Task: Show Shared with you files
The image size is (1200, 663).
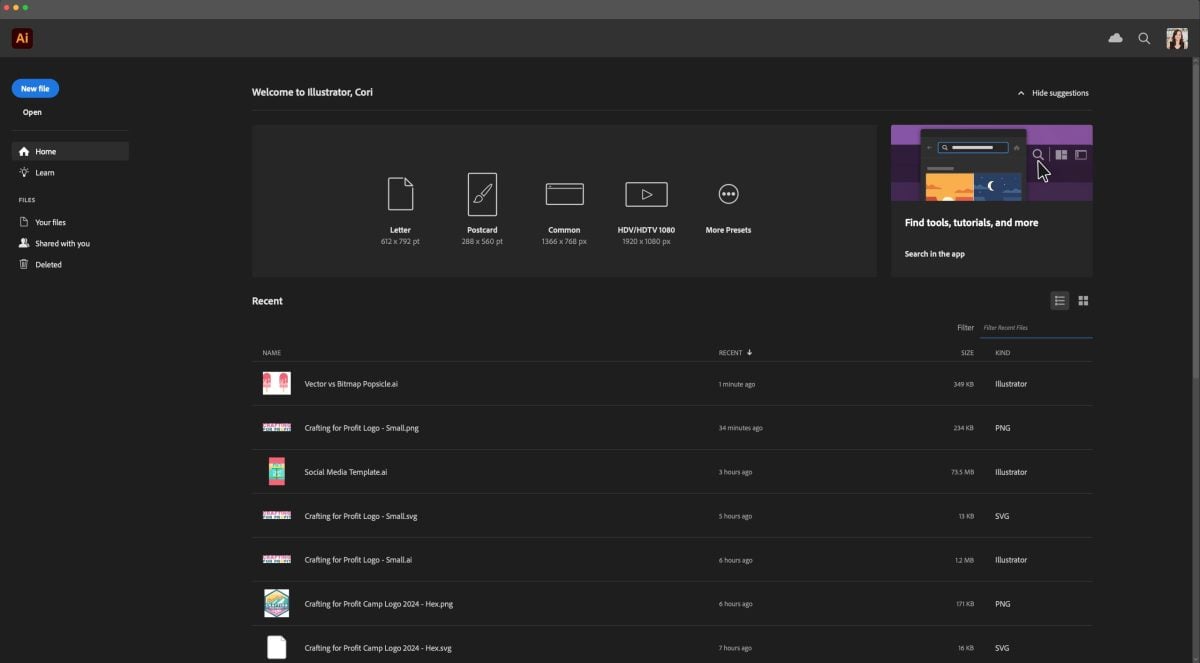Action: point(54,244)
